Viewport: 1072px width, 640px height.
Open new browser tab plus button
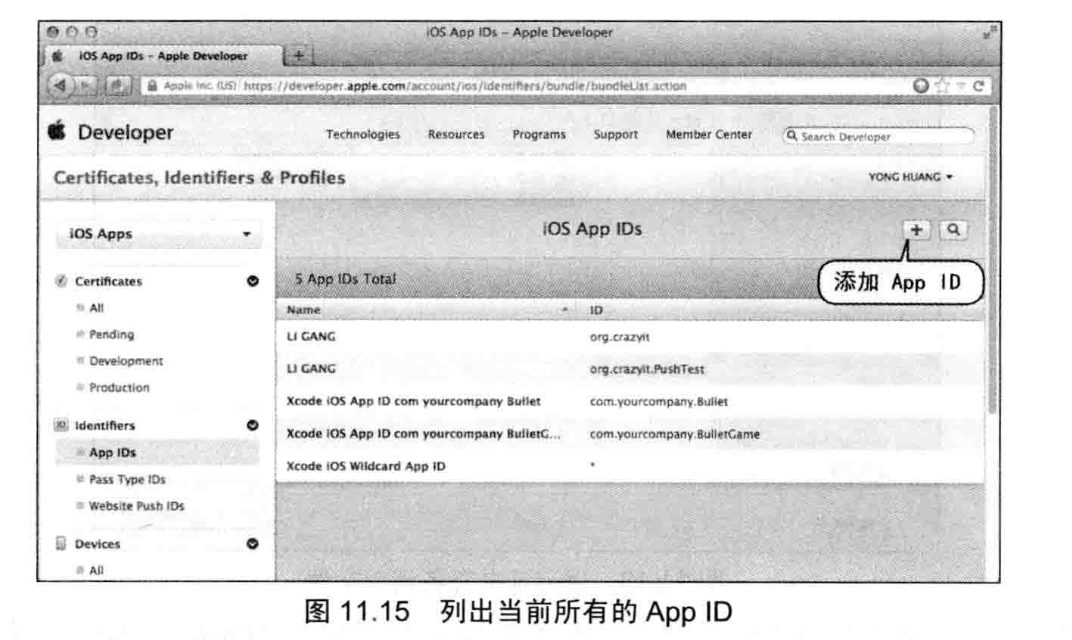pos(299,55)
